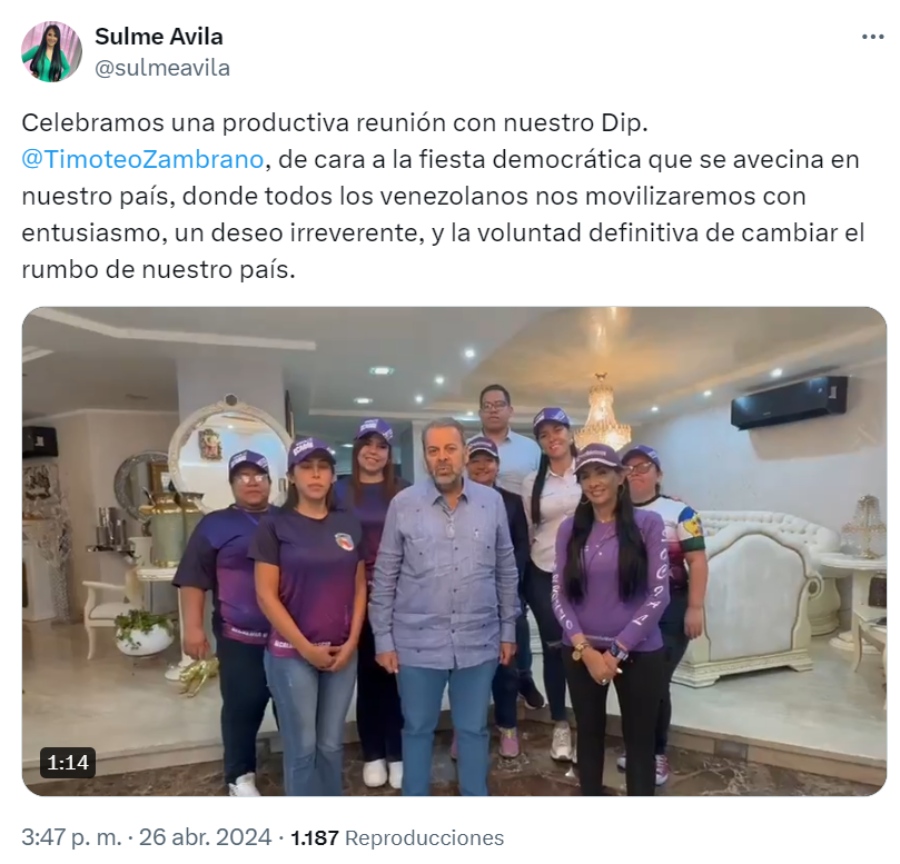
Task: Open the three-dot more options menu
Action: click(x=872, y=37)
